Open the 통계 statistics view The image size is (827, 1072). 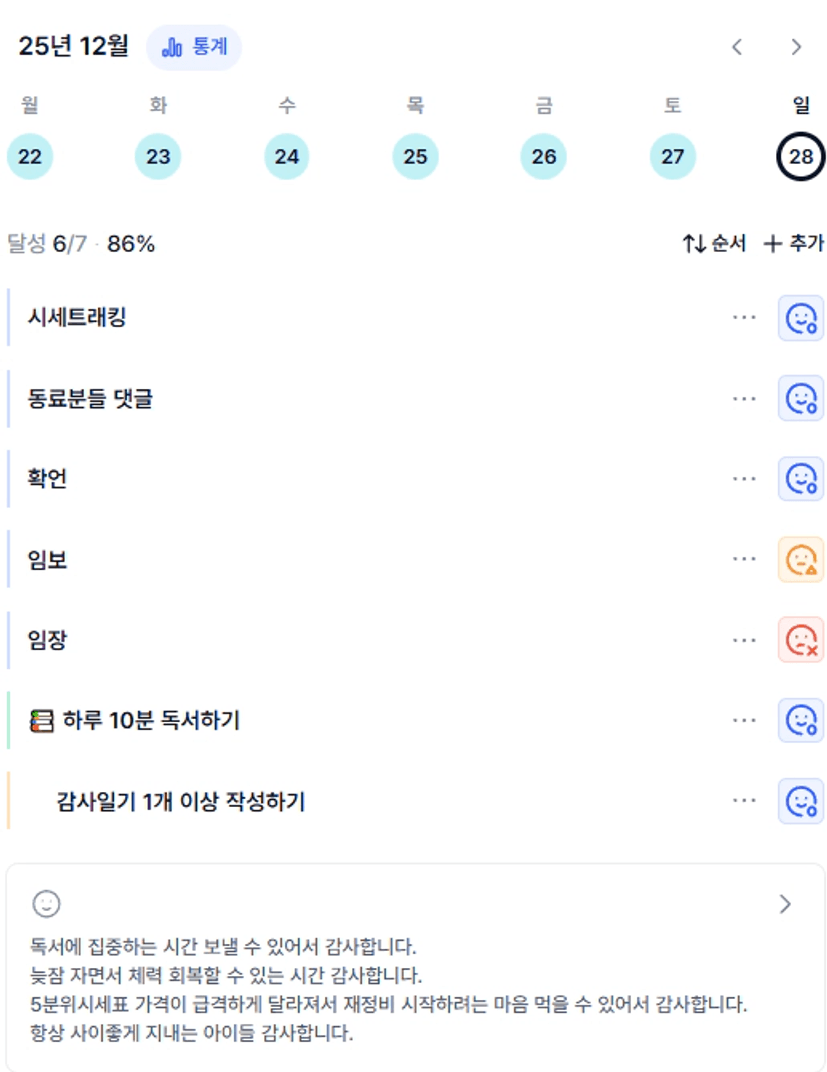pos(194,47)
